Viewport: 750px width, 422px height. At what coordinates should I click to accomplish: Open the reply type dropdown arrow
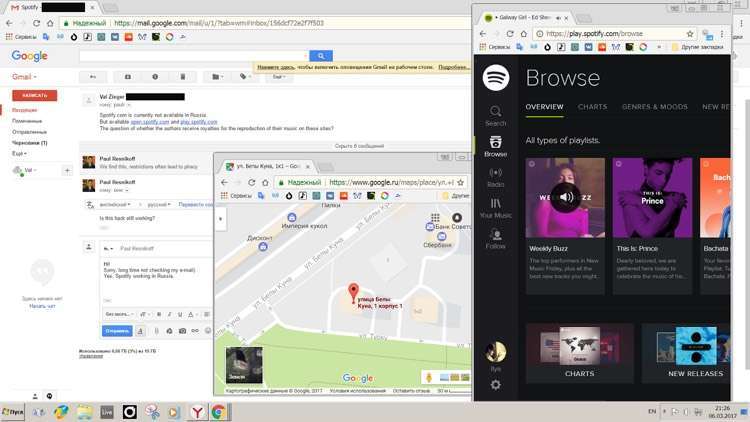(x=109, y=248)
